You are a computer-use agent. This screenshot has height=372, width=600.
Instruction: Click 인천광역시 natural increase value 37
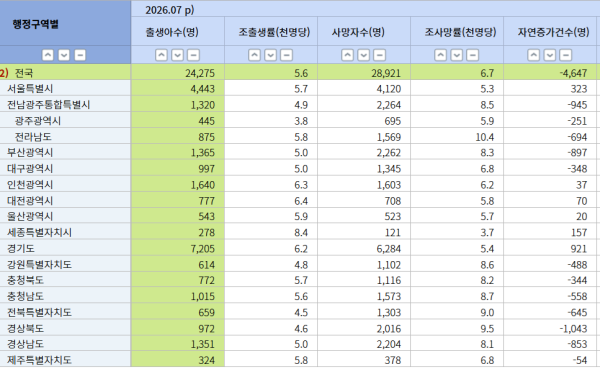(x=581, y=185)
